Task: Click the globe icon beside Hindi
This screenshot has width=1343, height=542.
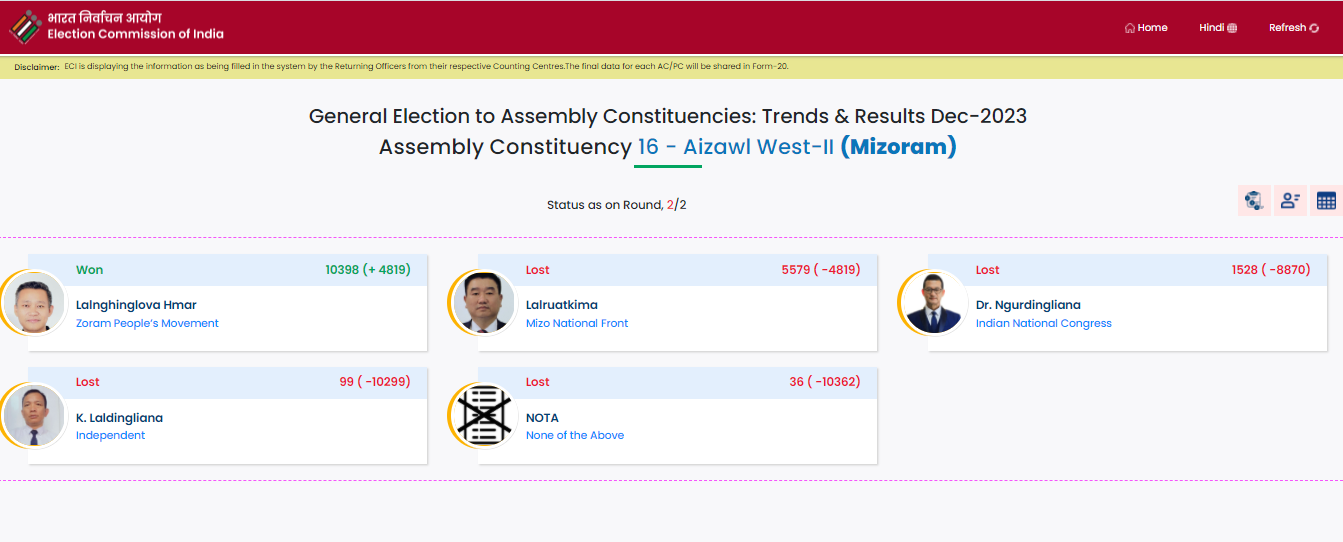Action: tap(1232, 28)
